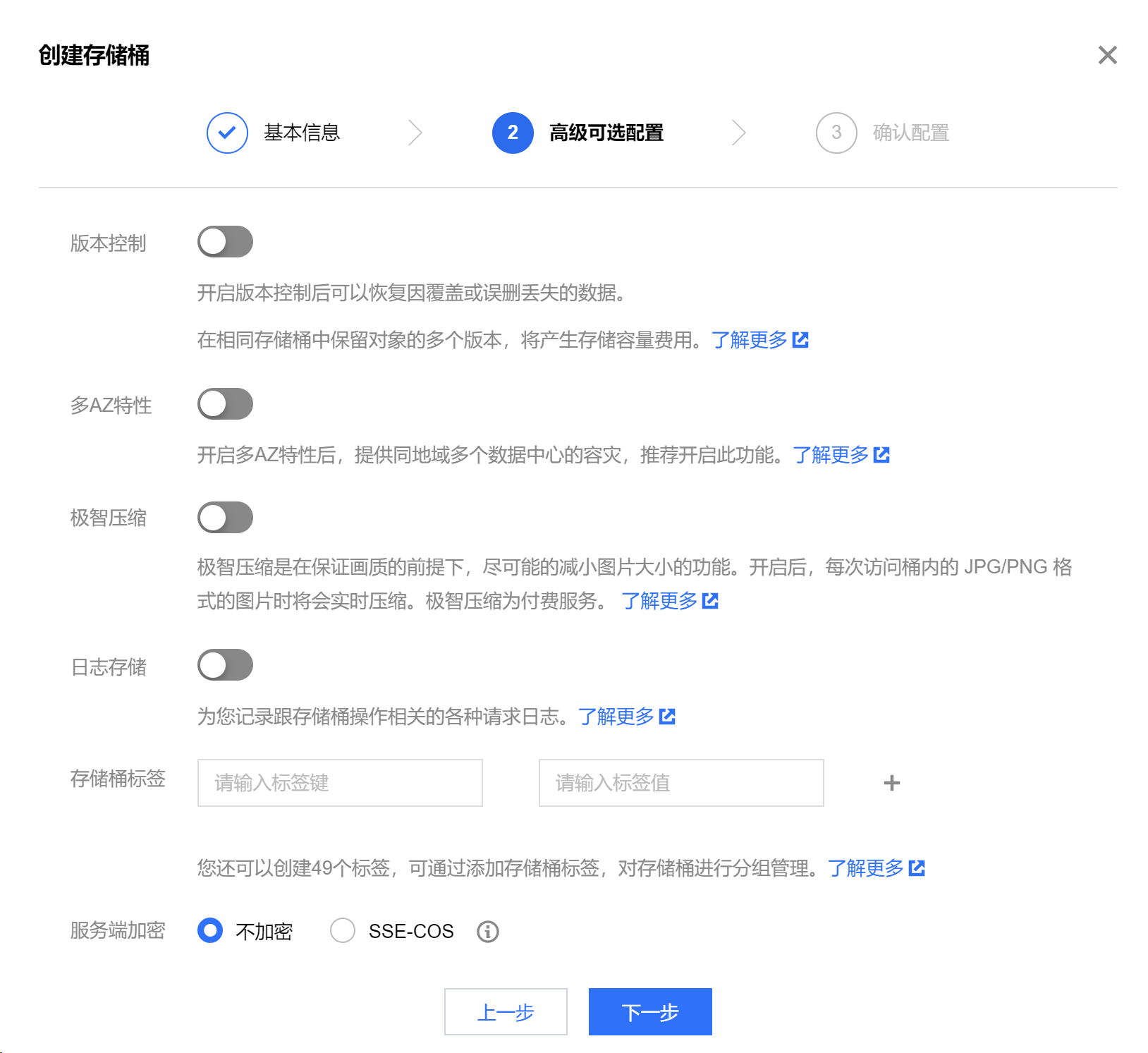Viewport: 1148px width, 1053px height.
Task: Switch on 日志存储 logging
Action: (225, 665)
